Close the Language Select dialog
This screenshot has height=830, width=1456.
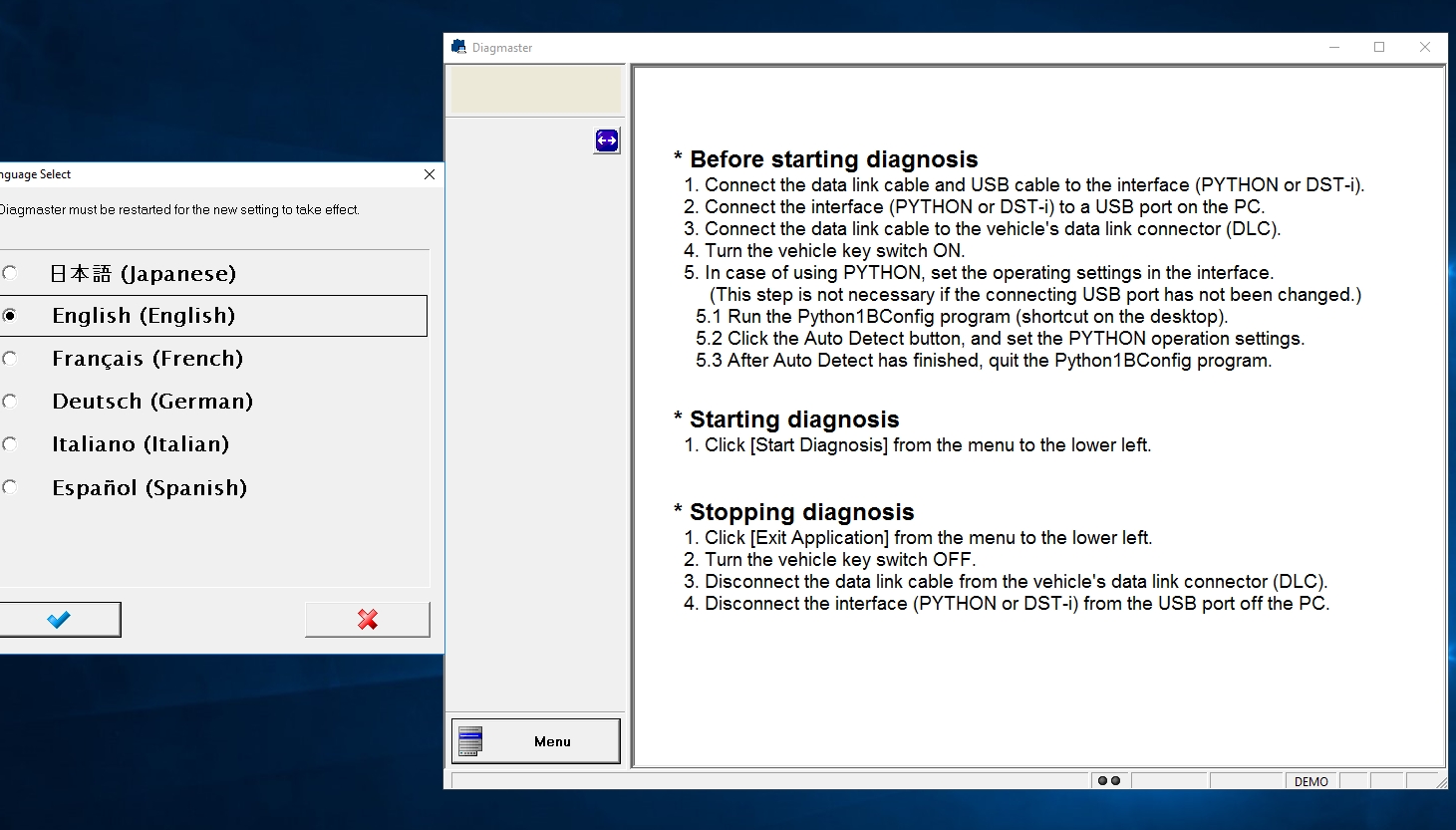pyautogui.click(x=430, y=174)
